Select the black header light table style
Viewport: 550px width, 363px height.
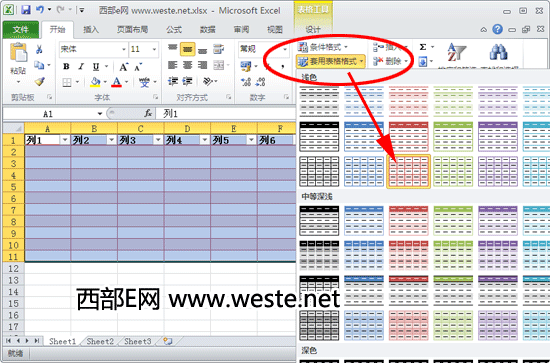pyautogui.click(x=319, y=136)
